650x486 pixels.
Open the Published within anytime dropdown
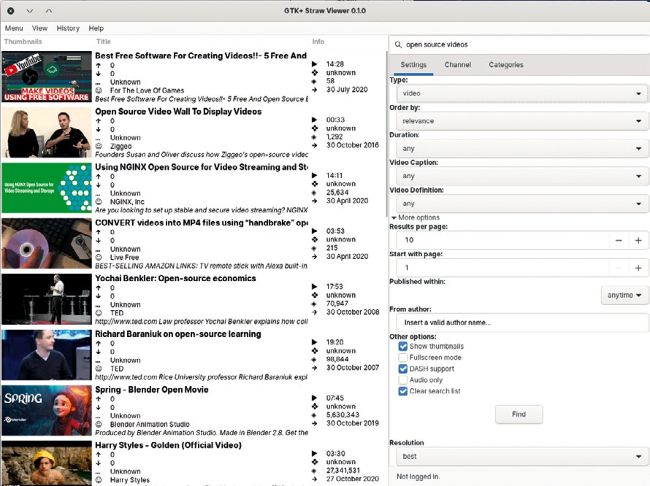[624, 295]
